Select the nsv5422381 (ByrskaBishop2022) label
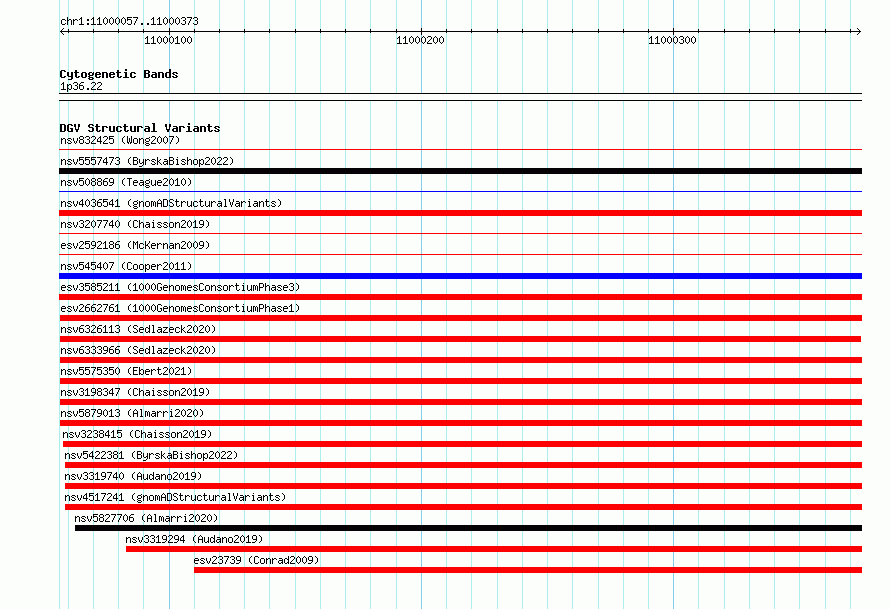Screen dimensions: 890x609 tap(151, 455)
